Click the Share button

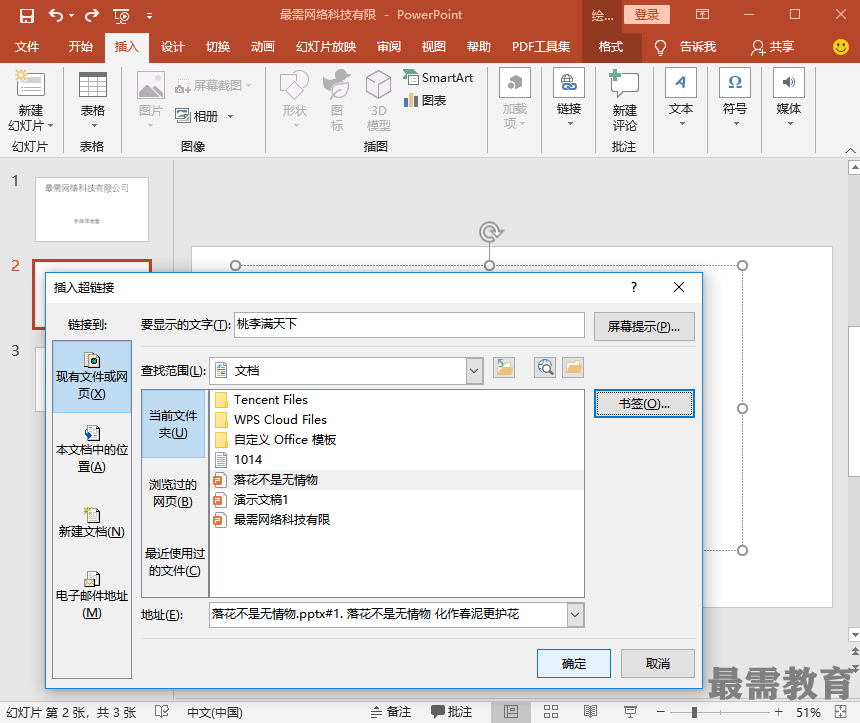point(772,47)
